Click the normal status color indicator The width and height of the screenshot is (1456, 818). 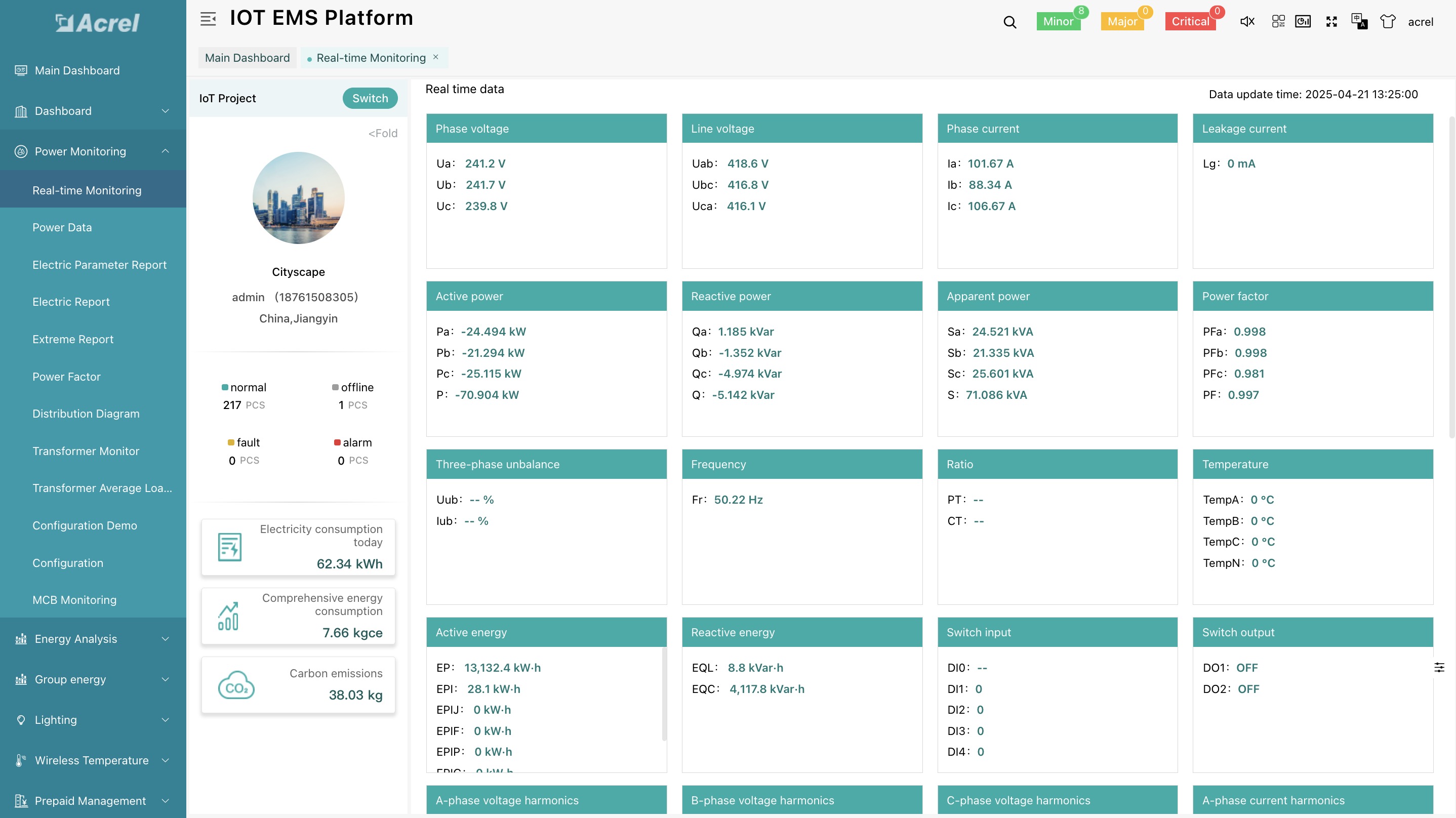pyautogui.click(x=224, y=387)
